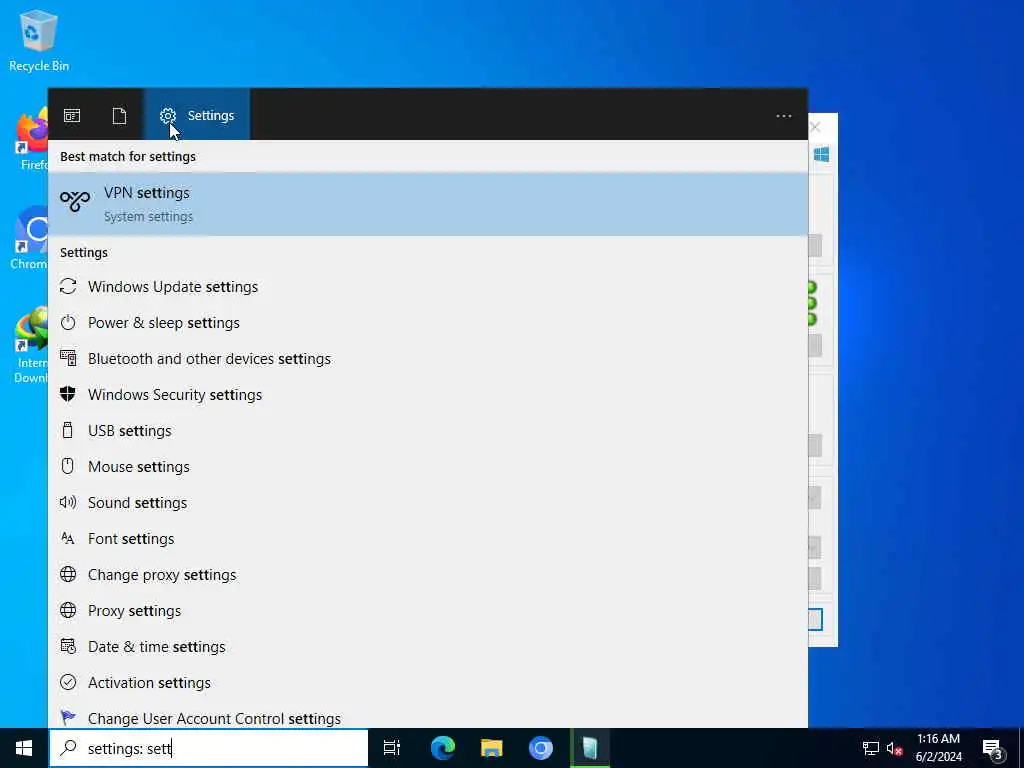Click the Activation checkmark circle icon

coord(68,682)
